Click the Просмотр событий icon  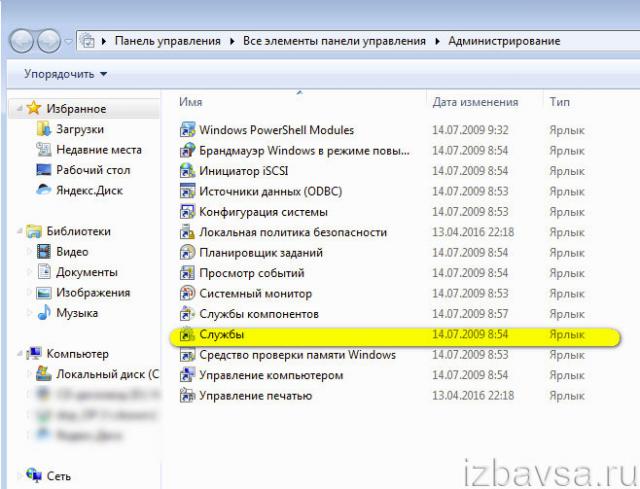[187, 273]
